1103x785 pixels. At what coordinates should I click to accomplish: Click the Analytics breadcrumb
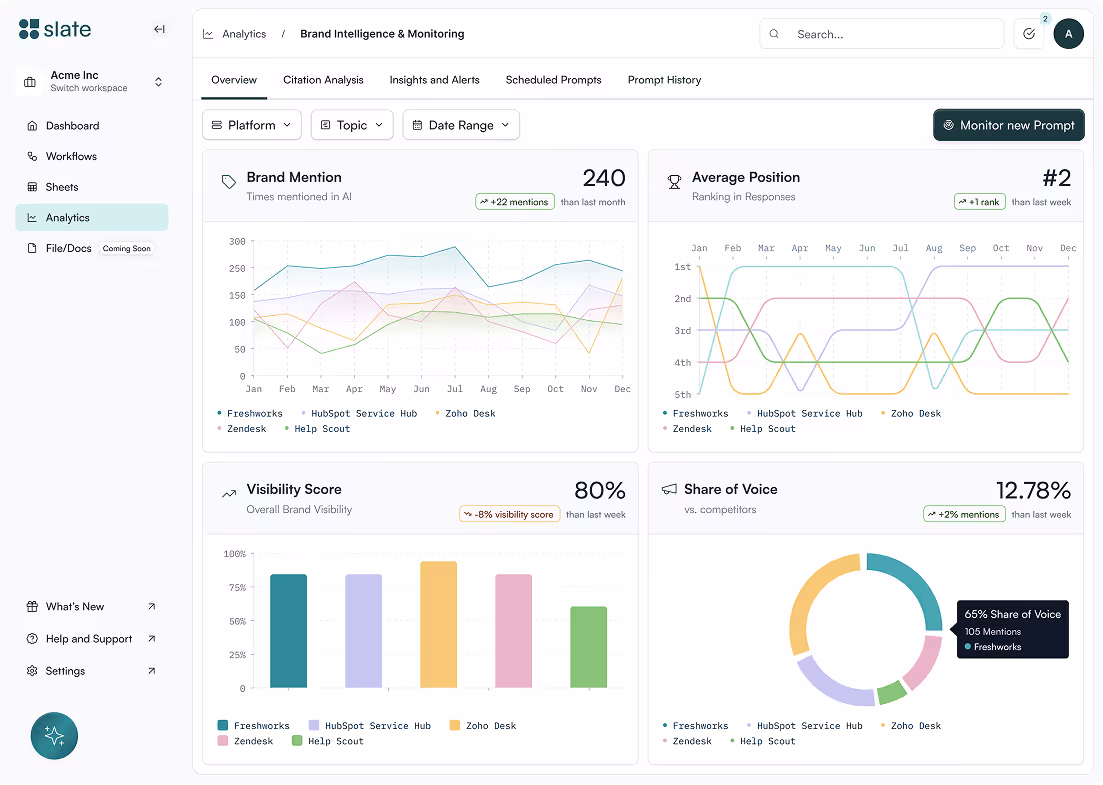click(x=244, y=34)
